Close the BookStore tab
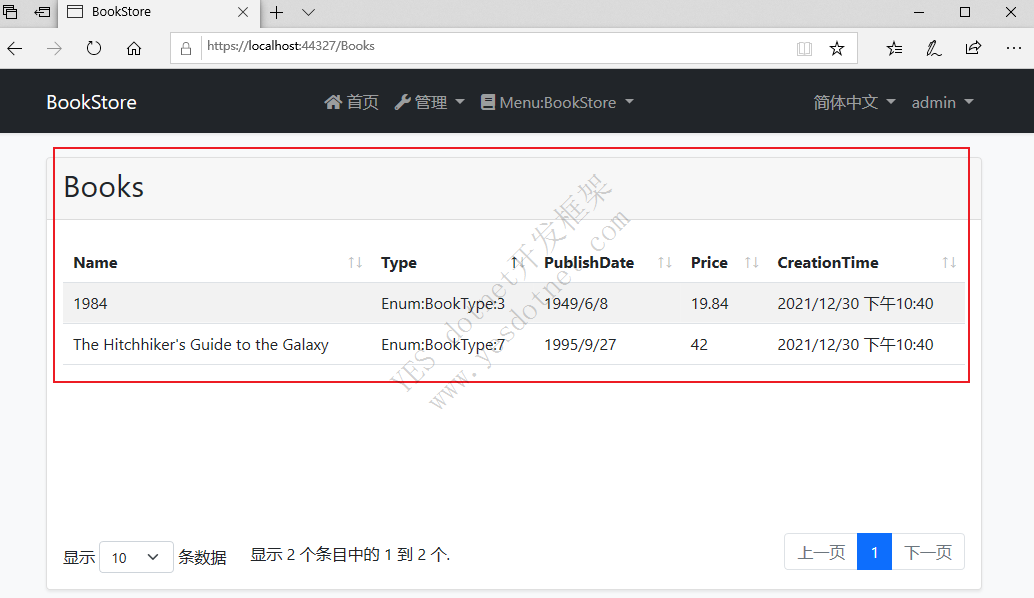The height and width of the screenshot is (598, 1034). [243, 12]
